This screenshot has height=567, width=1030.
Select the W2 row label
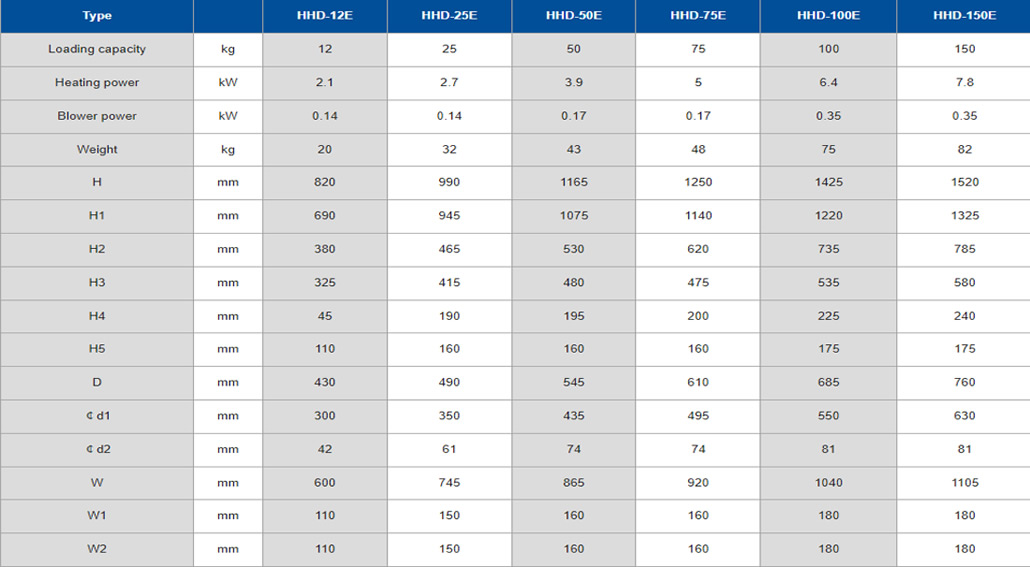point(97,549)
